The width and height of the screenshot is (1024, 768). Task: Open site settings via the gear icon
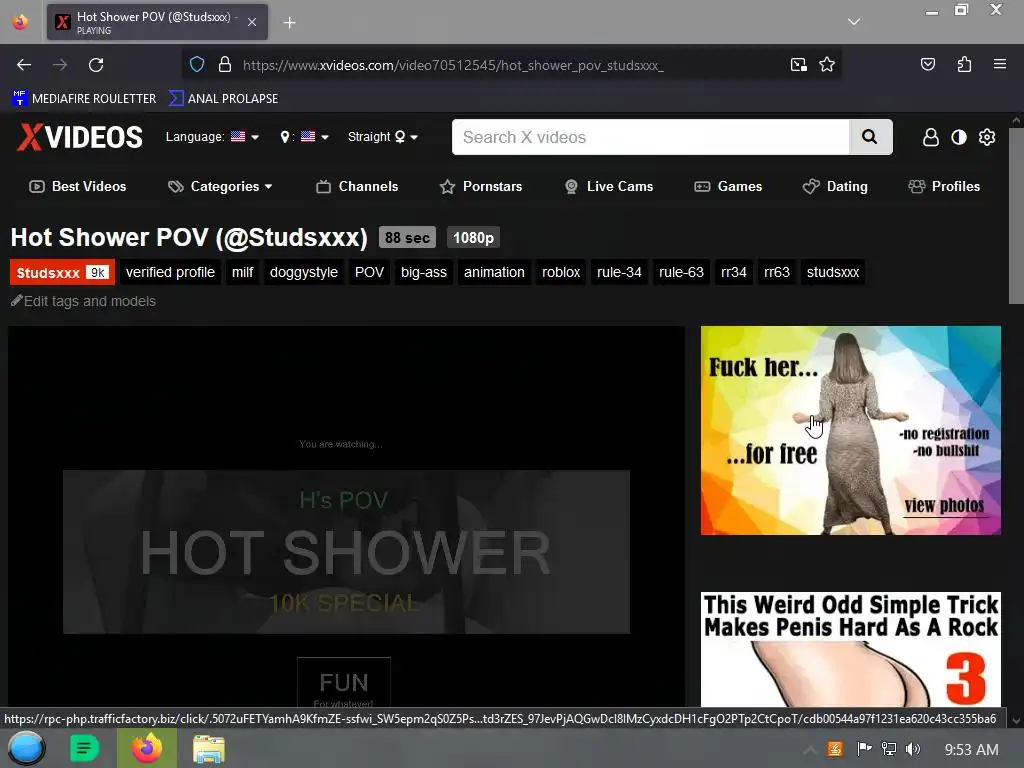point(987,137)
